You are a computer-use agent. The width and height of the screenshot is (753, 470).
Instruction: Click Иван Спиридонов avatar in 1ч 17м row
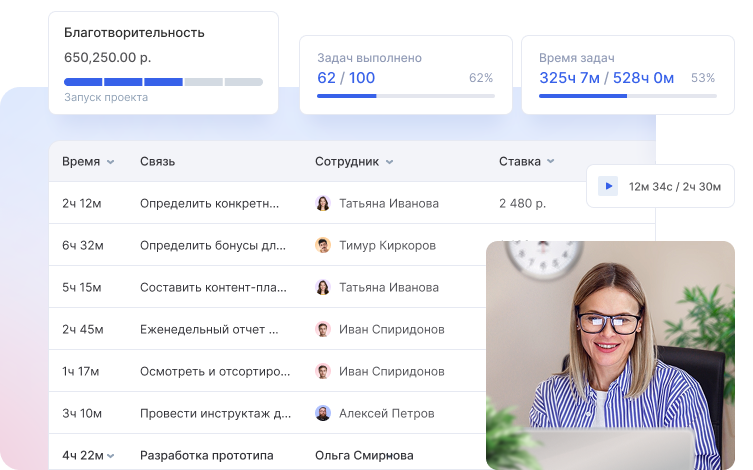click(323, 371)
